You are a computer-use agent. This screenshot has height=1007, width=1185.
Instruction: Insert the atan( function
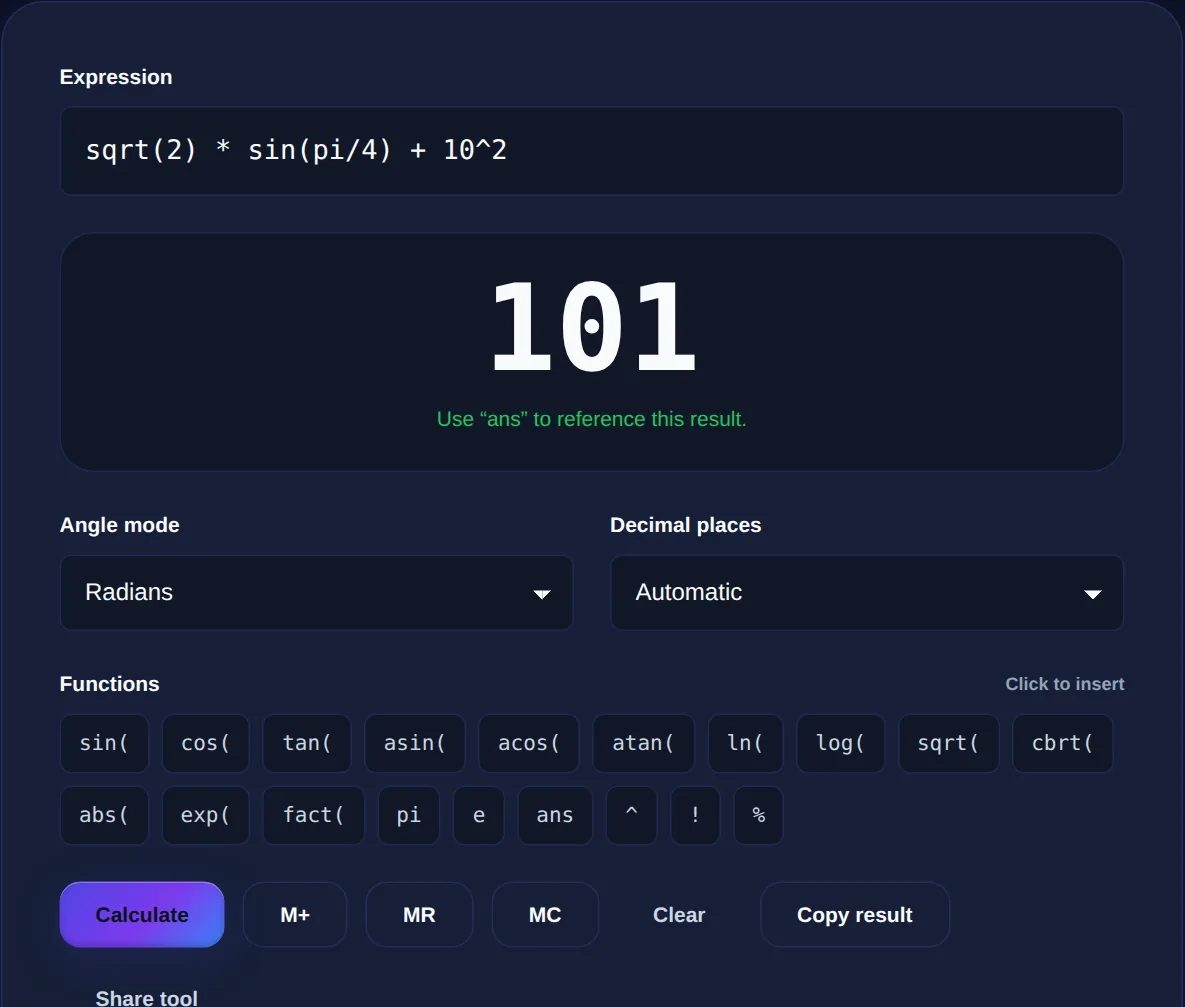pyautogui.click(x=643, y=743)
